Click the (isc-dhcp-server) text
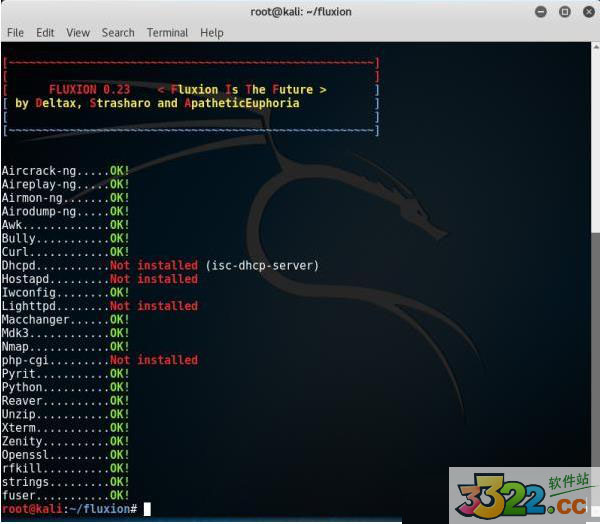The width and height of the screenshot is (600, 524). point(262,265)
